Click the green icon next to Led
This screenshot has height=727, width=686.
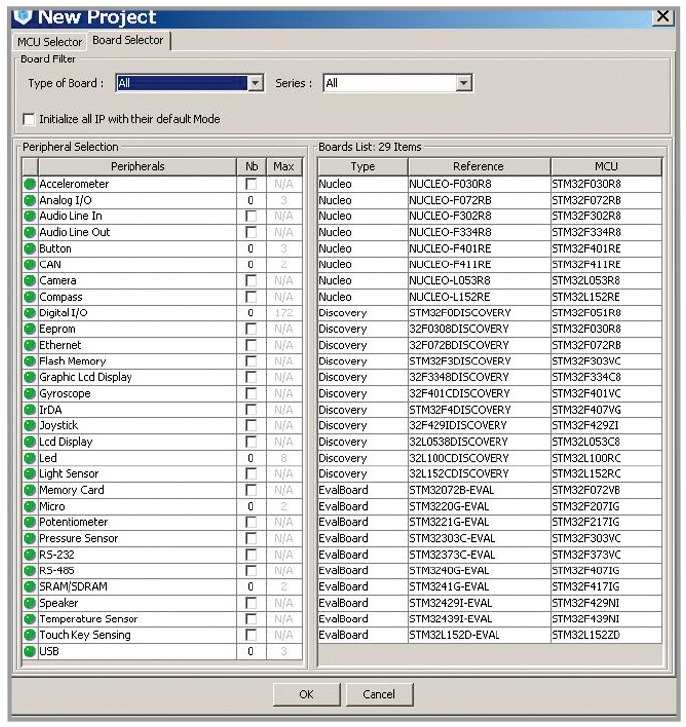tap(30, 458)
